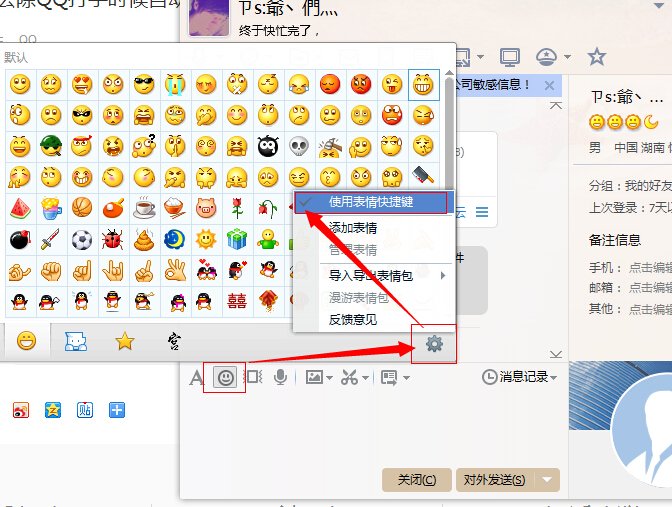Insert the sunglasses cool emoticon

[144, 84]
